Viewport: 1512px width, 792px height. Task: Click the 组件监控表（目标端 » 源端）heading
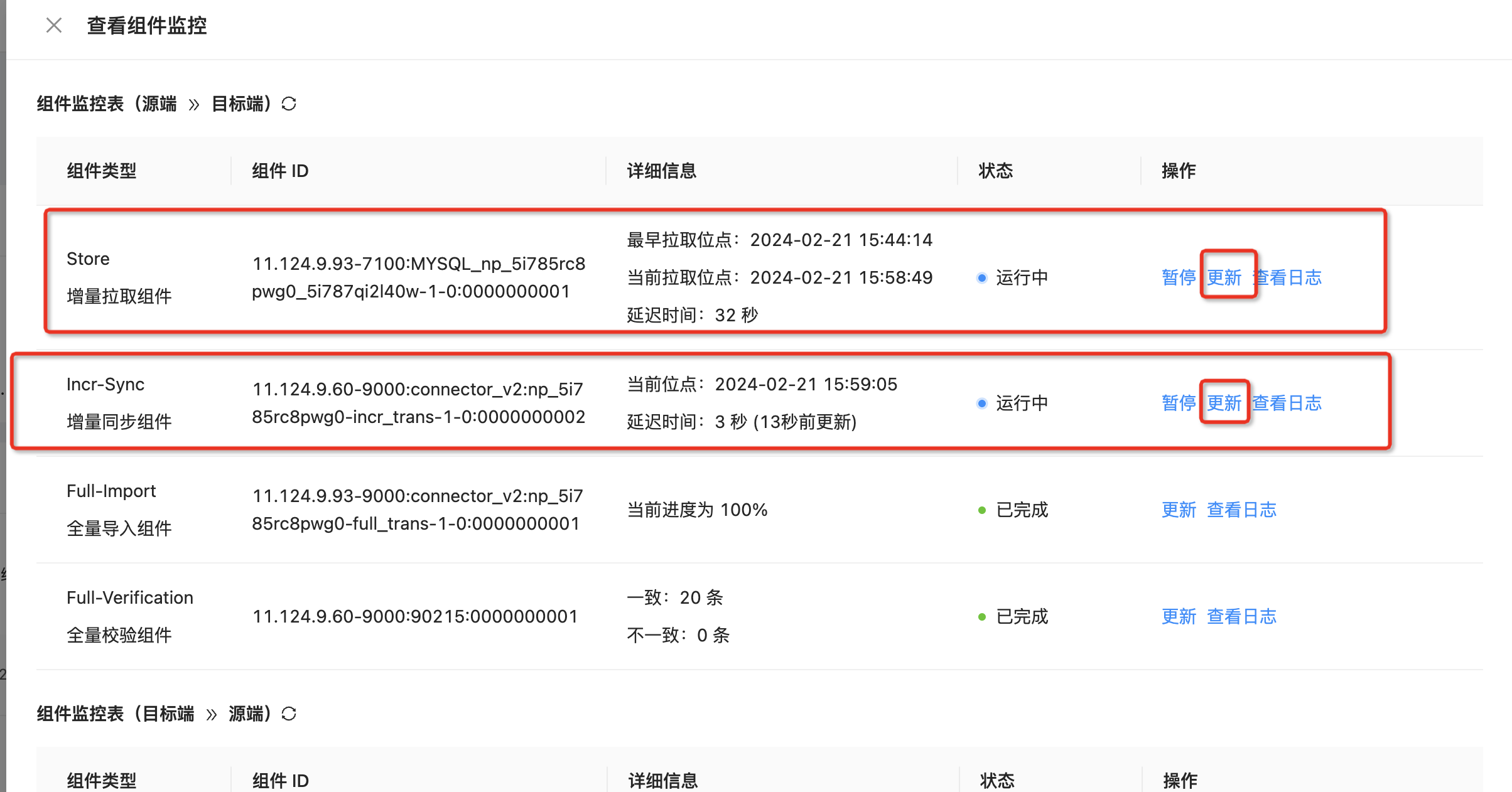(x=154, y=714)
